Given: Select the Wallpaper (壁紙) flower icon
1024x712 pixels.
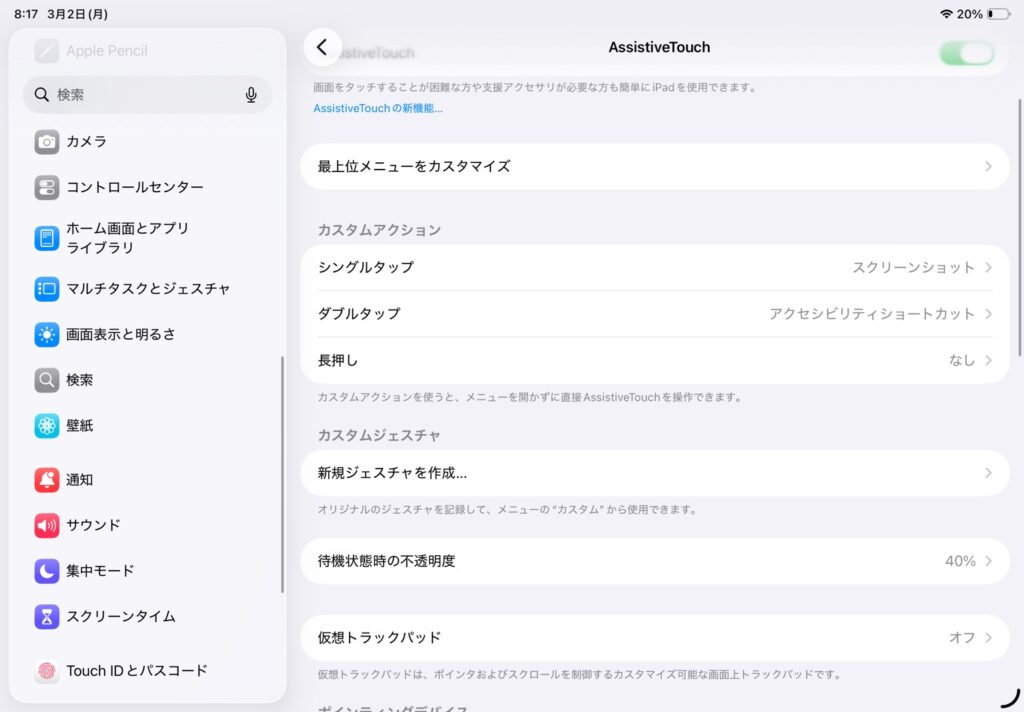Looking at the screenshot, I should point(47,426).
